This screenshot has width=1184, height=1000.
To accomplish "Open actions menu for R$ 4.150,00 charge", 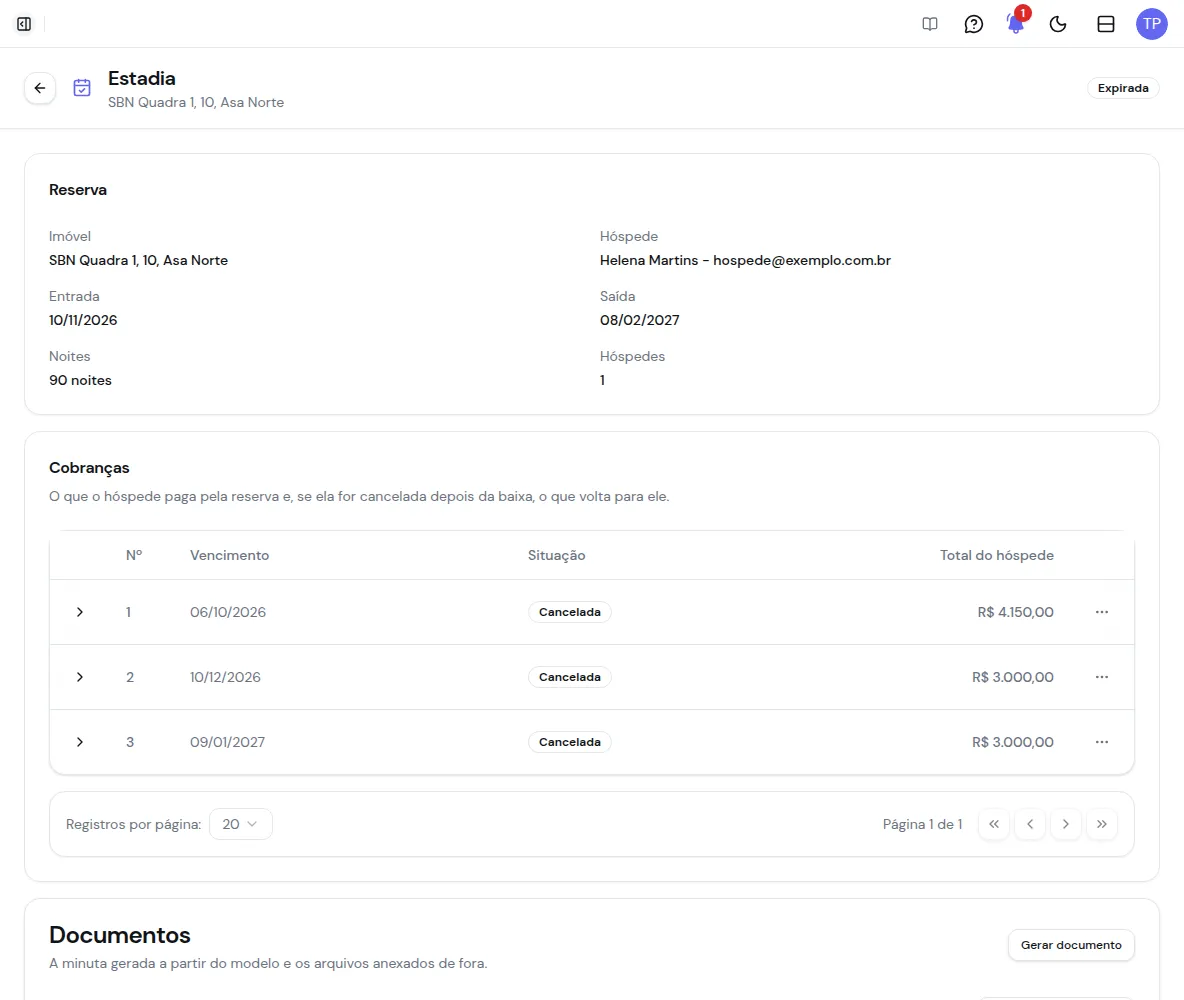I will coord(1102,612).
